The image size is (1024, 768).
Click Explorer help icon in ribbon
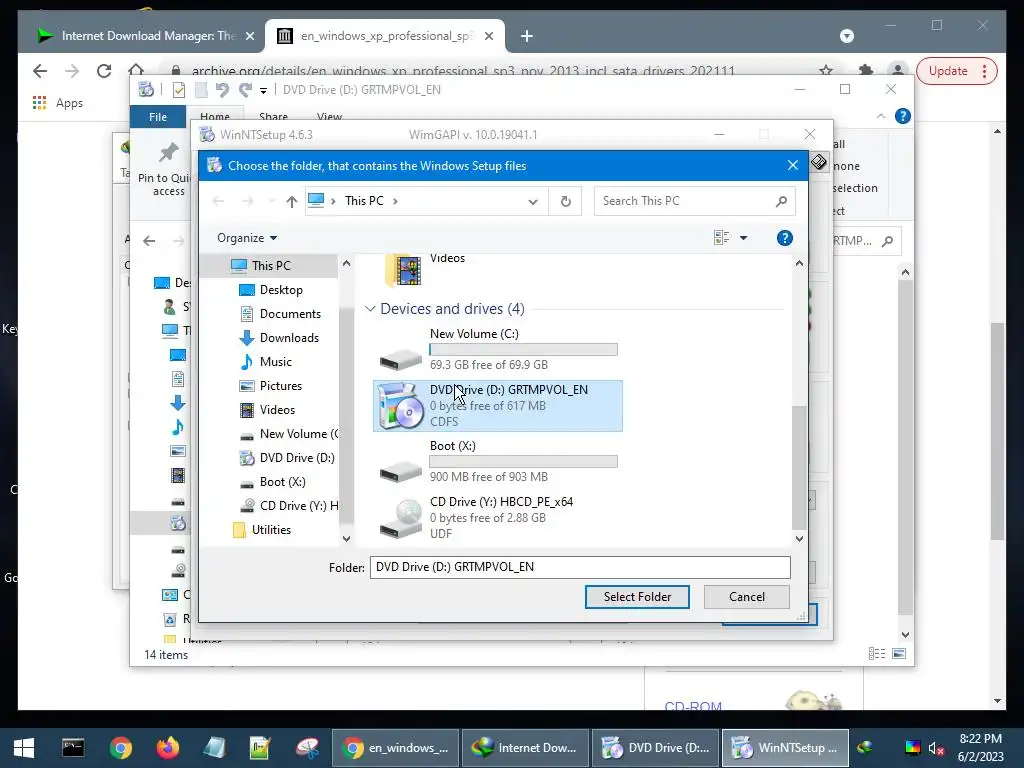[x=903, y=116]
